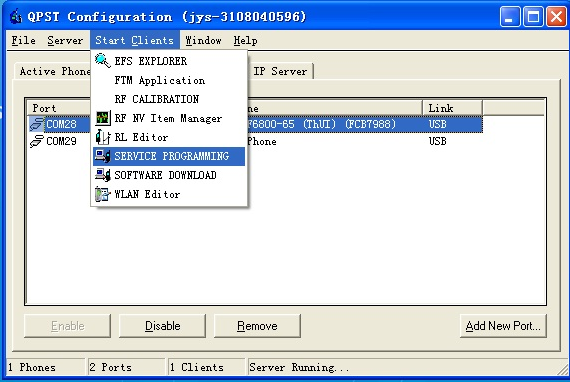Click the EFS Explorer magnifier icon
Screen dimensions: 570x382
[x=103, y=61]
